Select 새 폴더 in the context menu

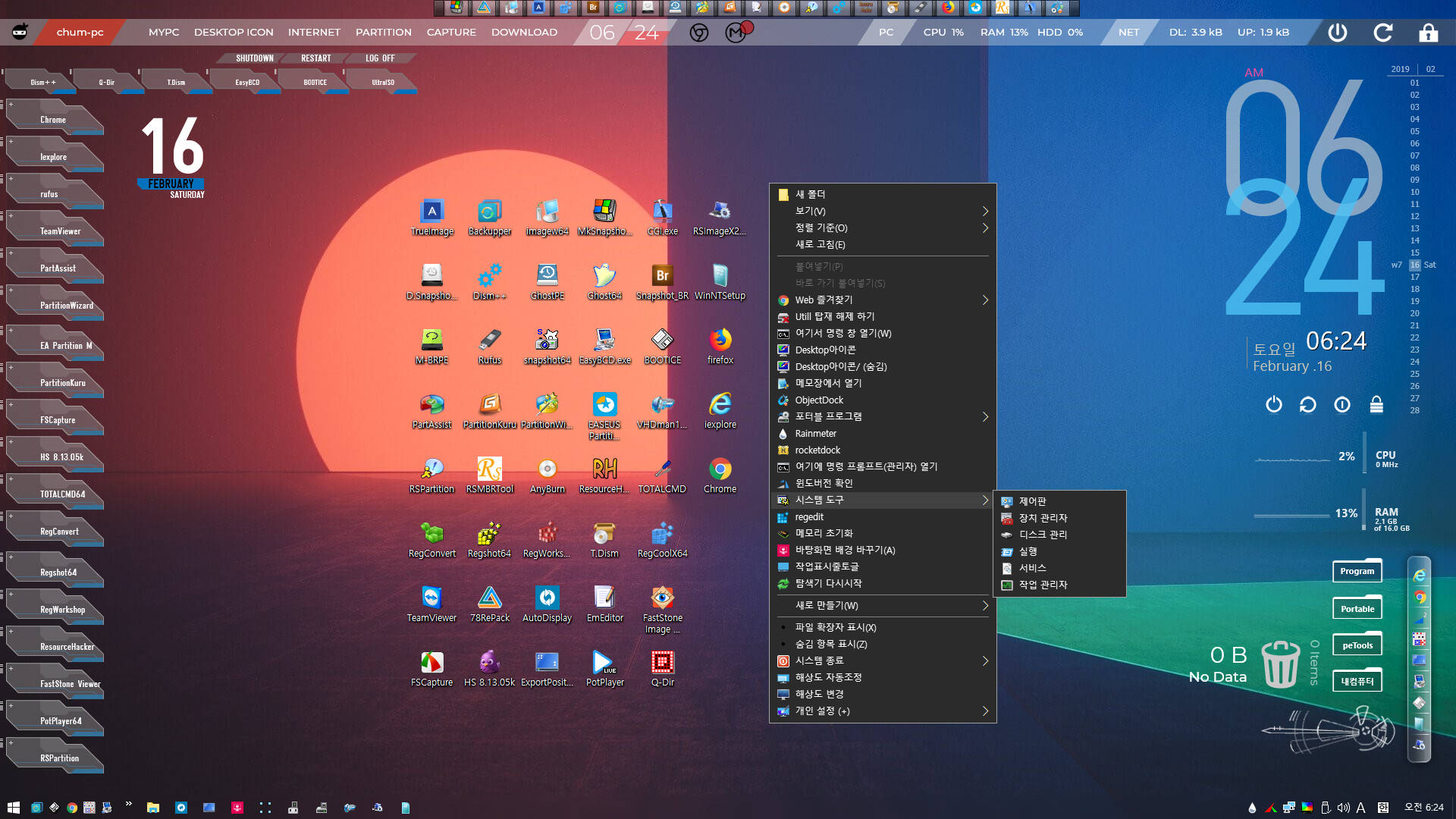click(883, 194)
